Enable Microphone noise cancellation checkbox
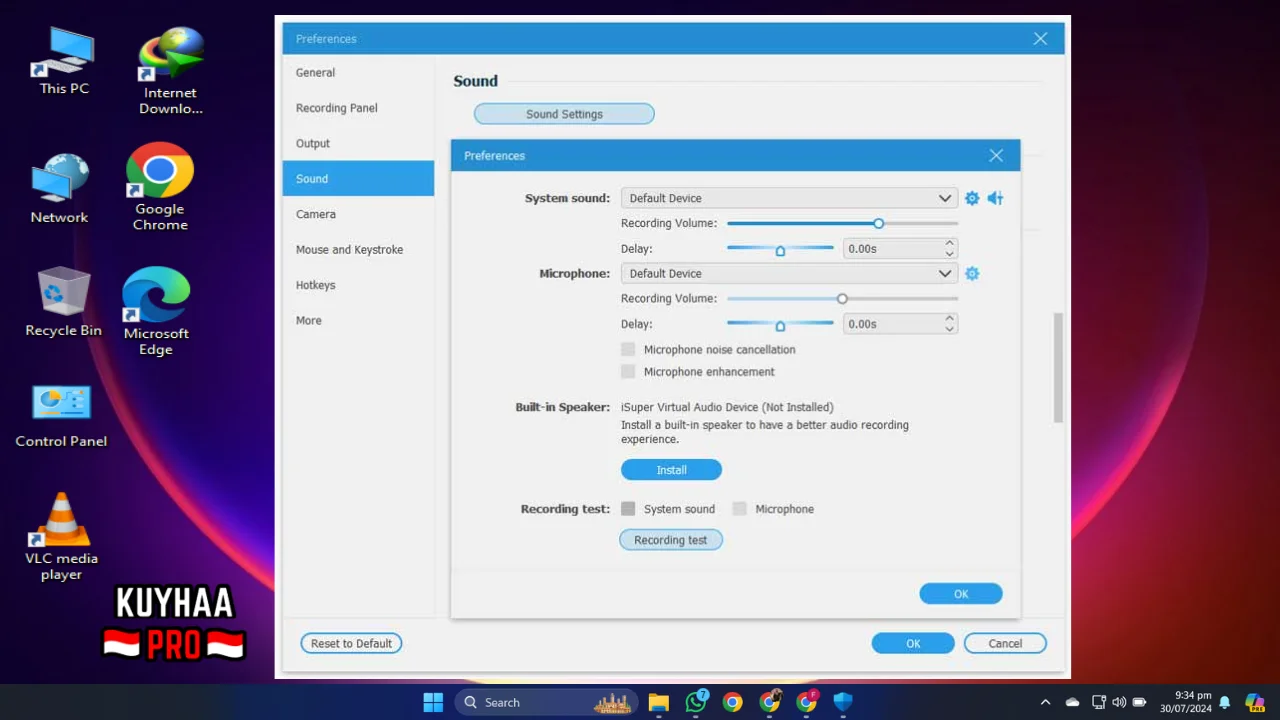The height and width of the screenshot is (720, 1280). click(628, 349)
